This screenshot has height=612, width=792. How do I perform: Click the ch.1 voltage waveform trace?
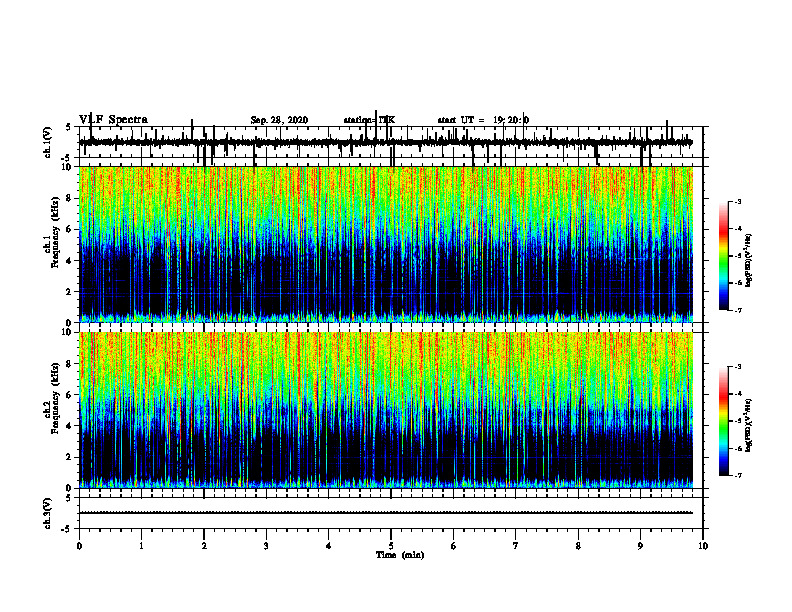[x=386, y=142]
